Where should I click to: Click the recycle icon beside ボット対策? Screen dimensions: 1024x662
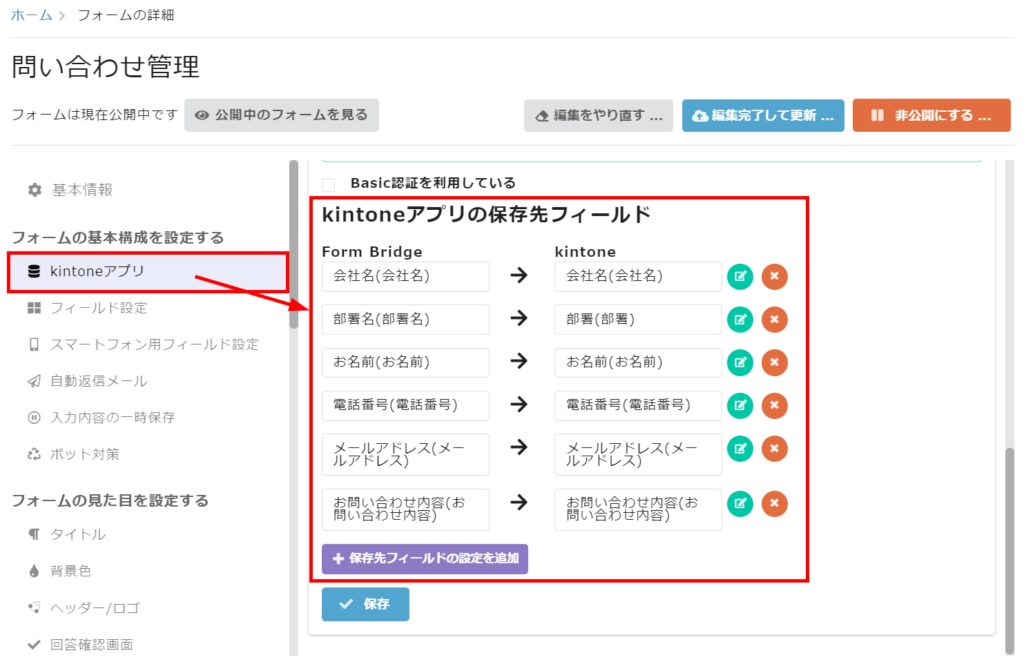[34, 454]
